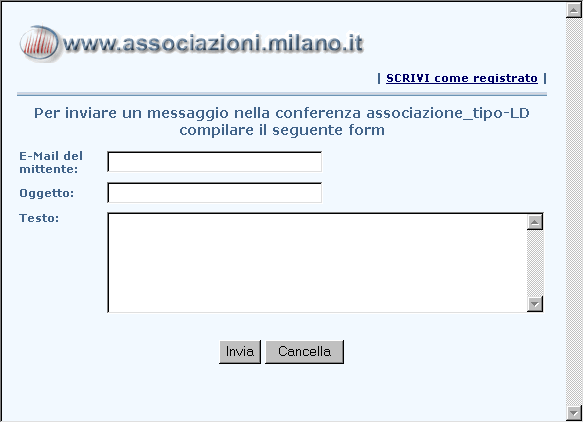Image resolution: width=584 pixels, height=423 pixels.
Task: Click the horizontal divider below the header
Action: (282, 95)
